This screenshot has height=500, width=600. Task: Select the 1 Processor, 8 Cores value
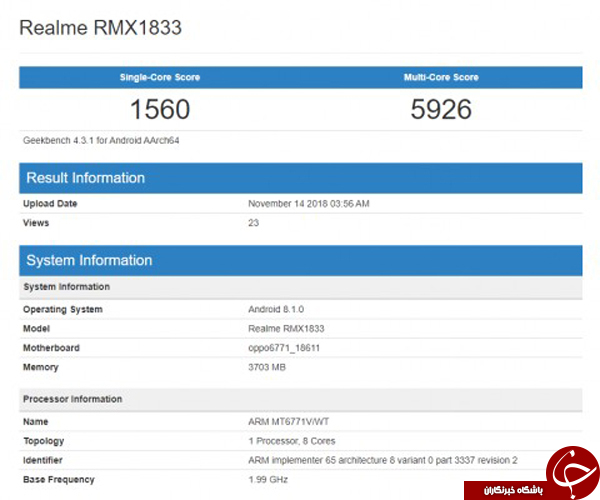click(292, 441)
